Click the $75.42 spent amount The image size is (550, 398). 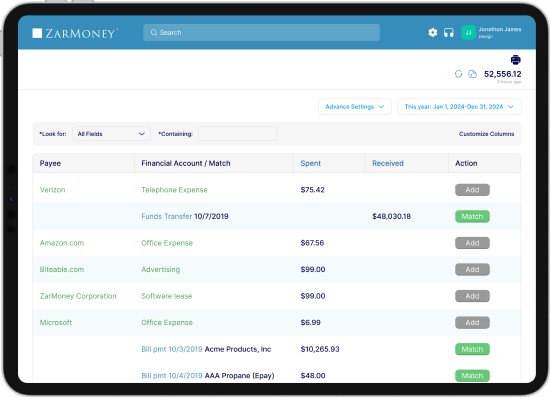point(313,190)
